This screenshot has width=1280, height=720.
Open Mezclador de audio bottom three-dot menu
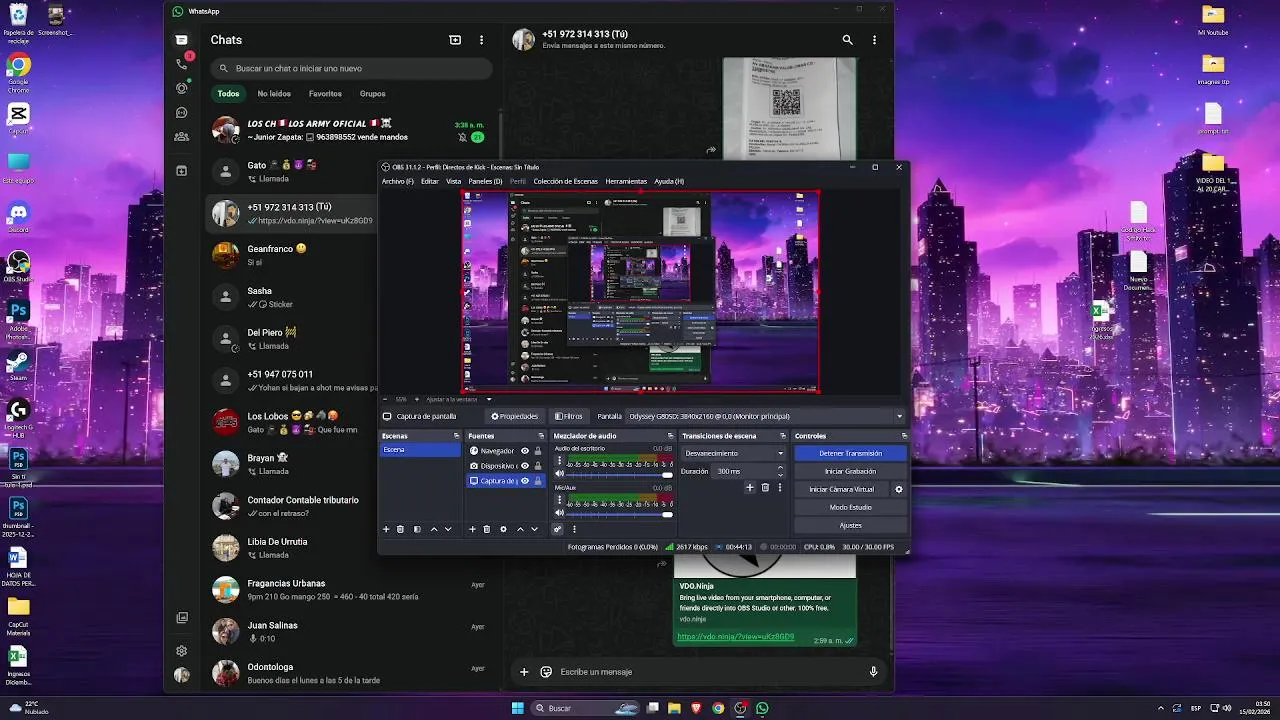(x=574, y=529)
